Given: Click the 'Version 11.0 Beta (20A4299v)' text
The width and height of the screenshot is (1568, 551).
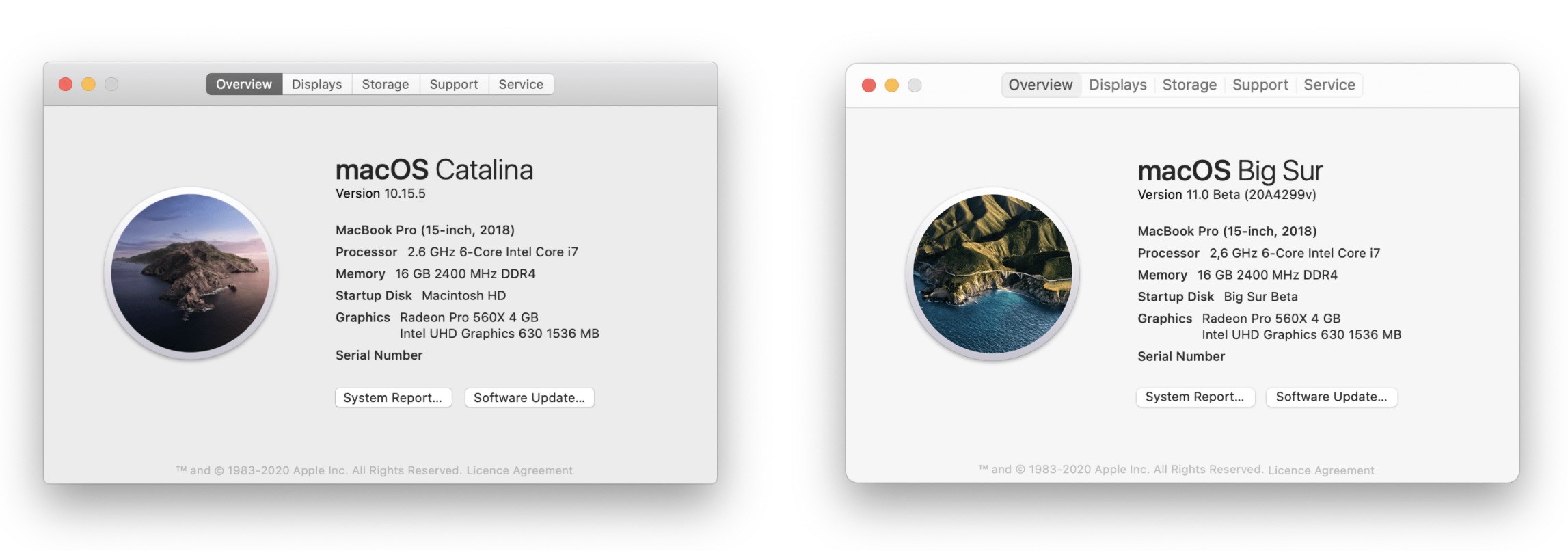Looking at the screenshot, I should [1227, 195].
